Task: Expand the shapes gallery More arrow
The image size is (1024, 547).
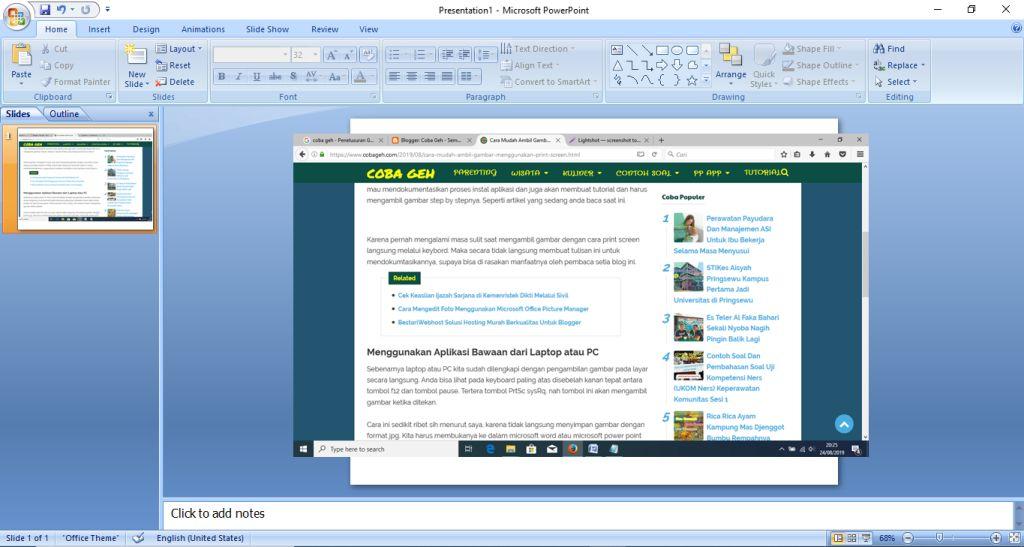Action: click(706, 80)
